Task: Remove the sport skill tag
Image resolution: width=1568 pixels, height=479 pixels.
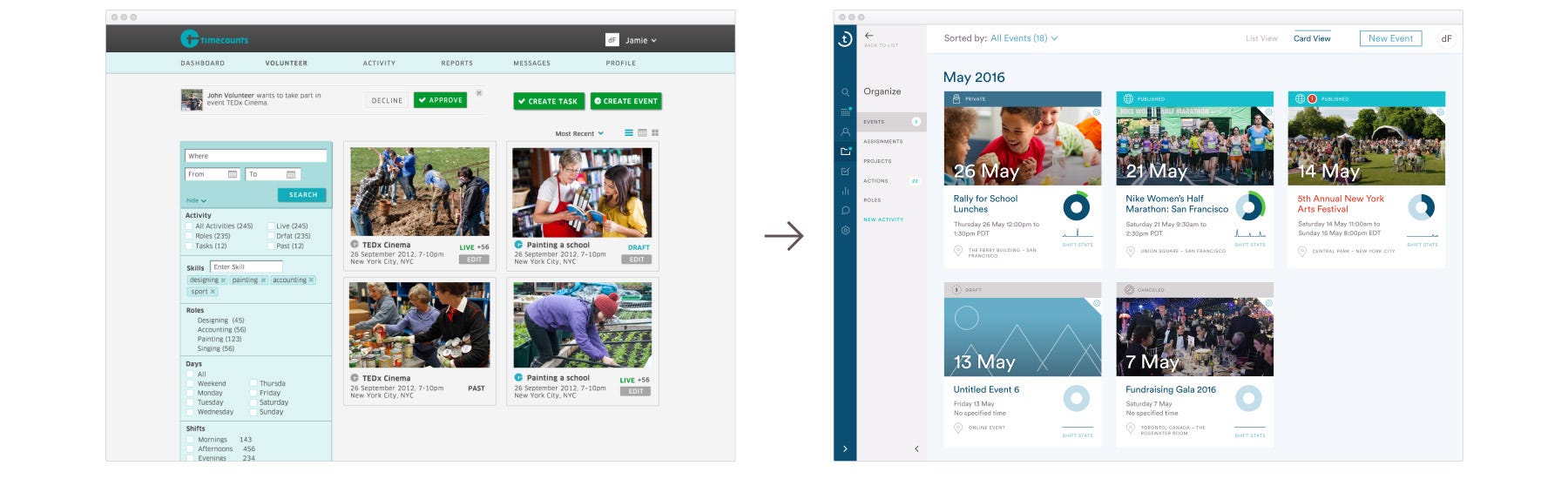Action: [213, 292]
